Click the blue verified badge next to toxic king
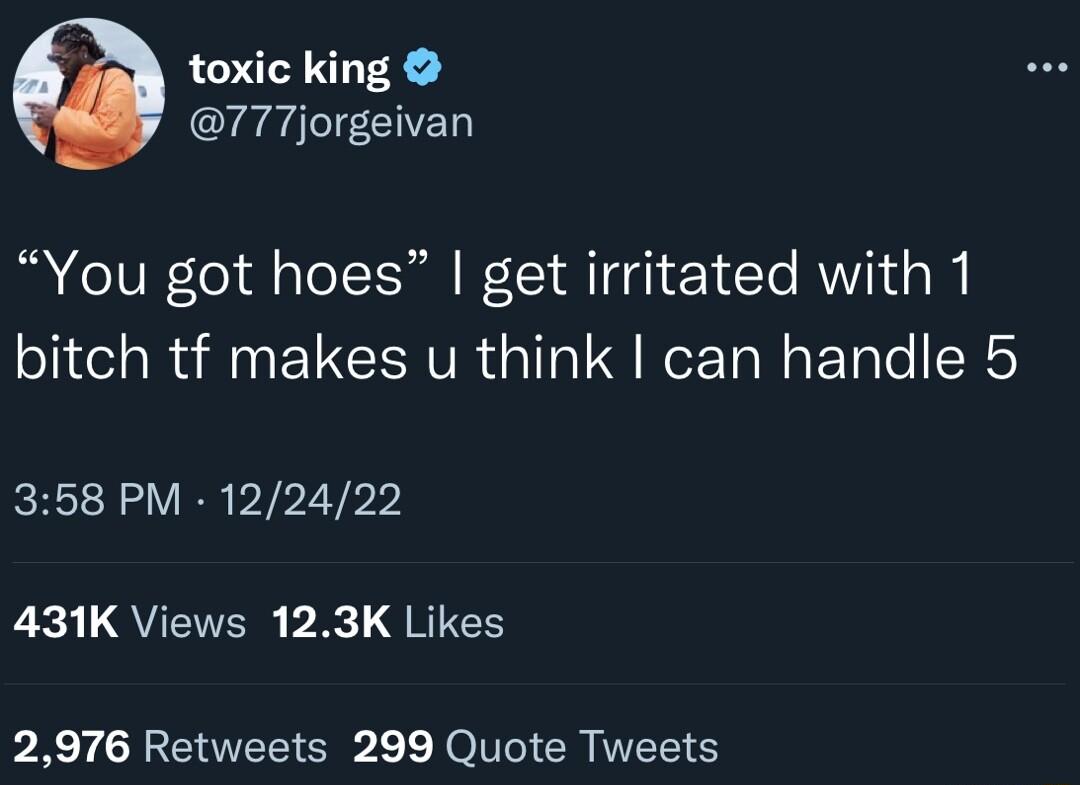Screen dimensions: 1080x785 tap(421, 65)
